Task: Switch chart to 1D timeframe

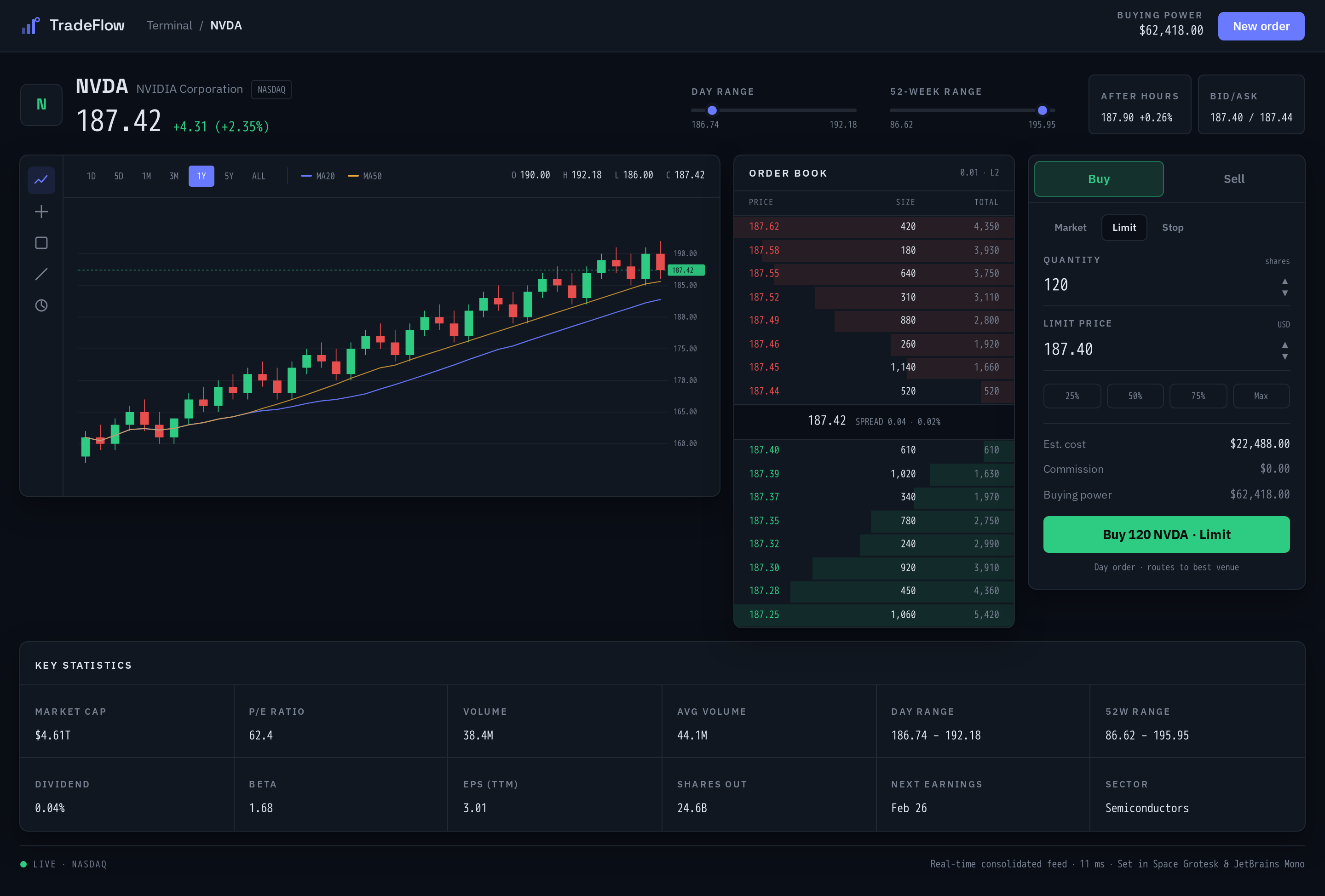Action: pyautogui.click(x=91, y=176)
